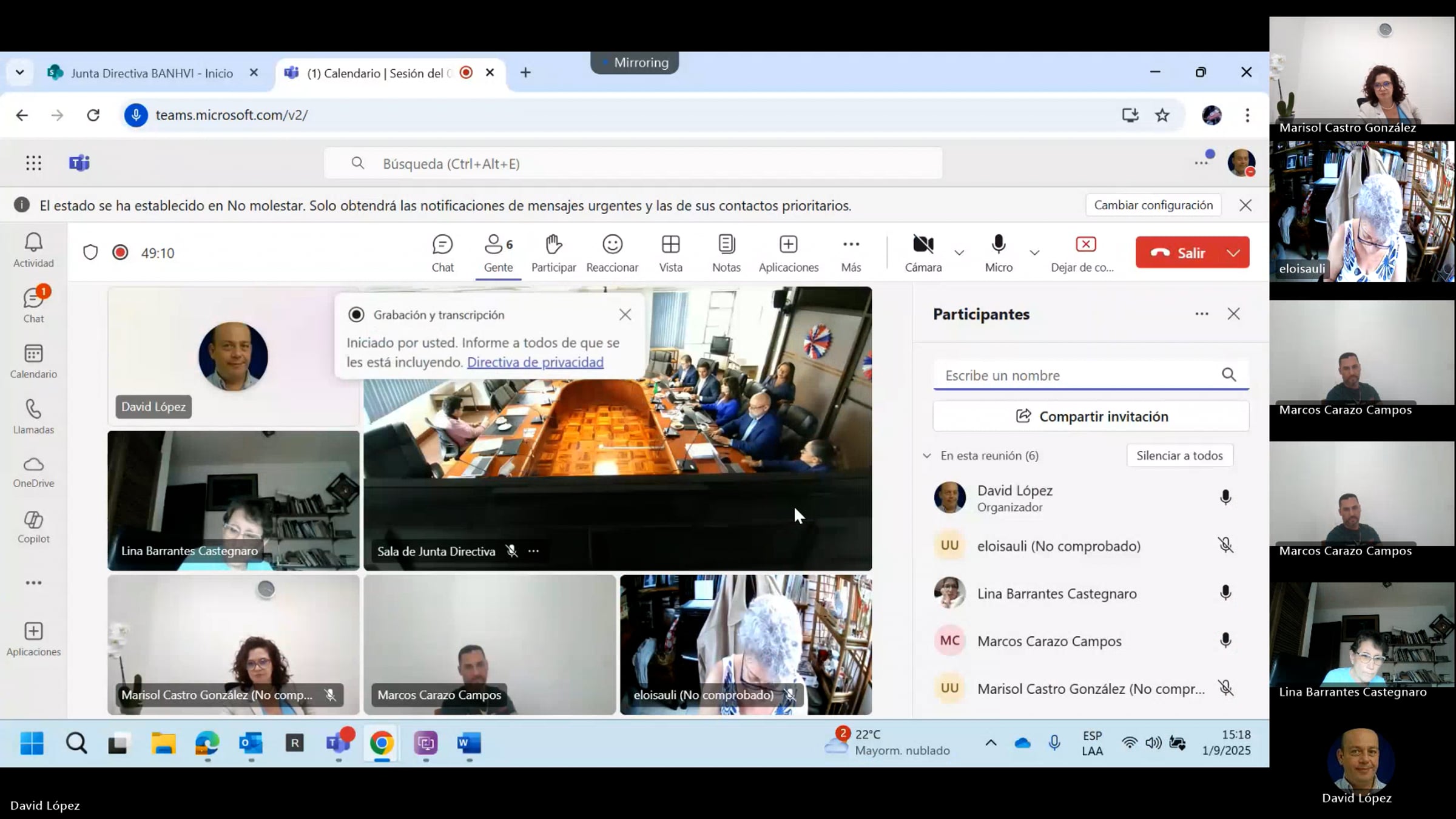Image resolution: width=1456 pixels, height=819 pixels.
Task: Open the meeting Chat from the toolbar
Action: pyautogui.click(x=442, y=253)
